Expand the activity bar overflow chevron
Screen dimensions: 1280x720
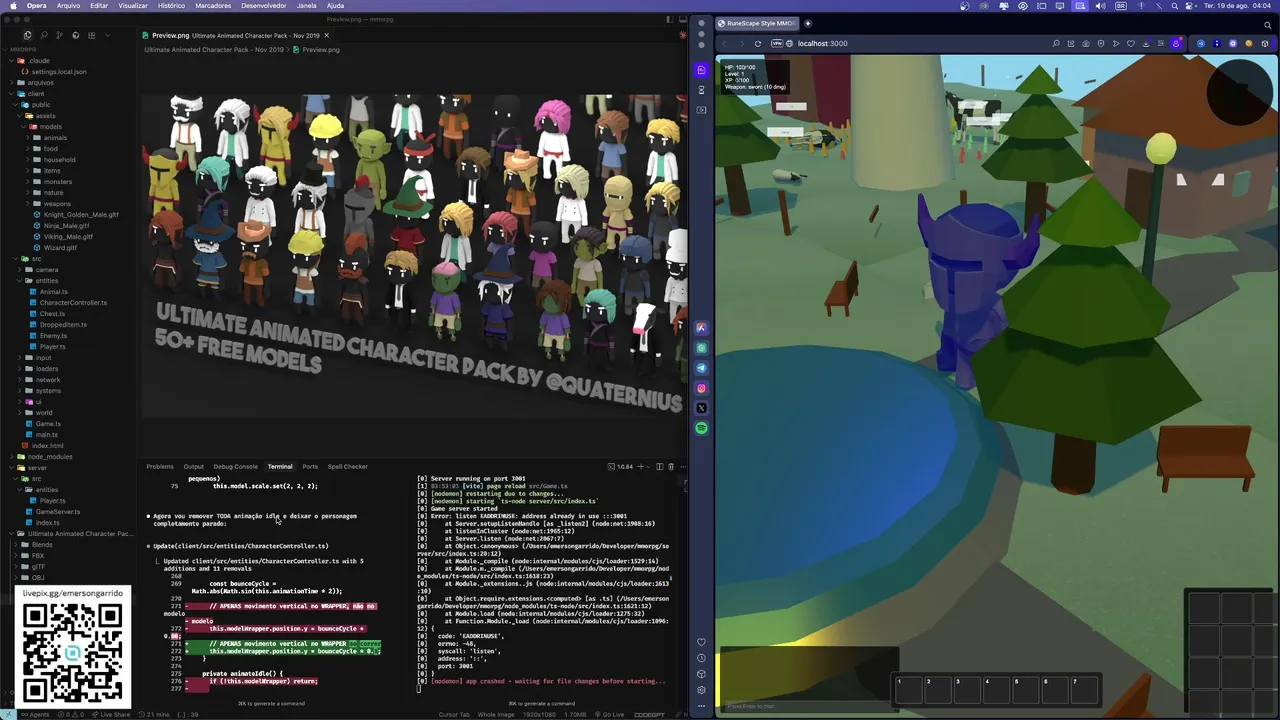click(106, 35)
